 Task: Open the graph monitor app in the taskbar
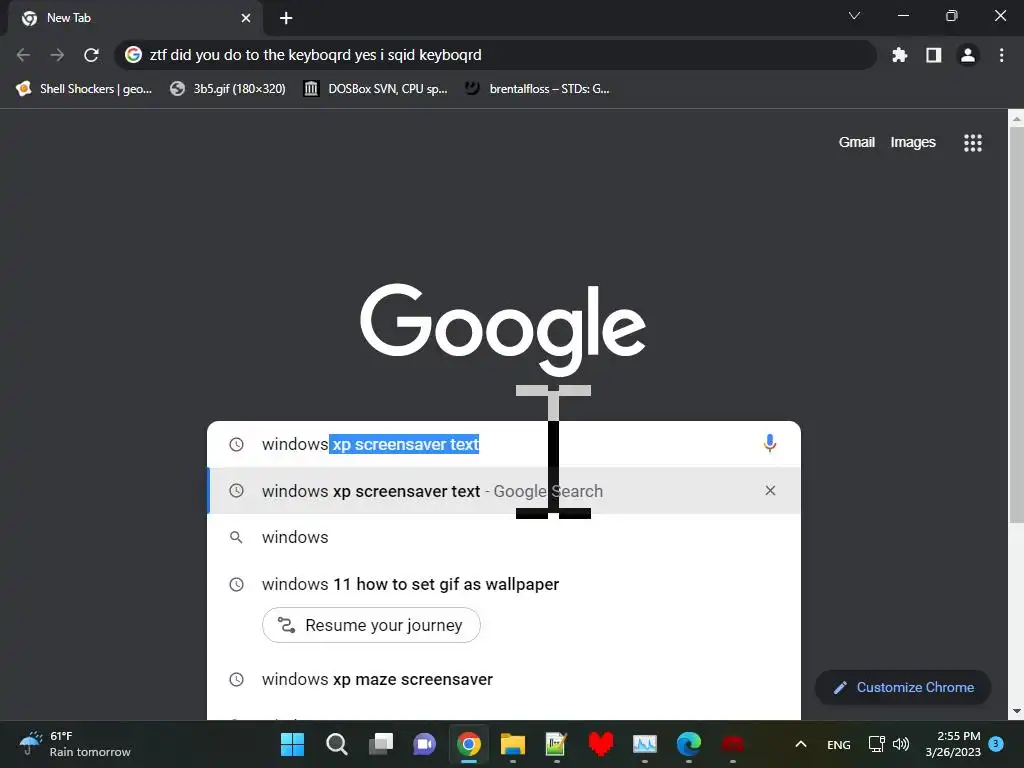[645, 744]
